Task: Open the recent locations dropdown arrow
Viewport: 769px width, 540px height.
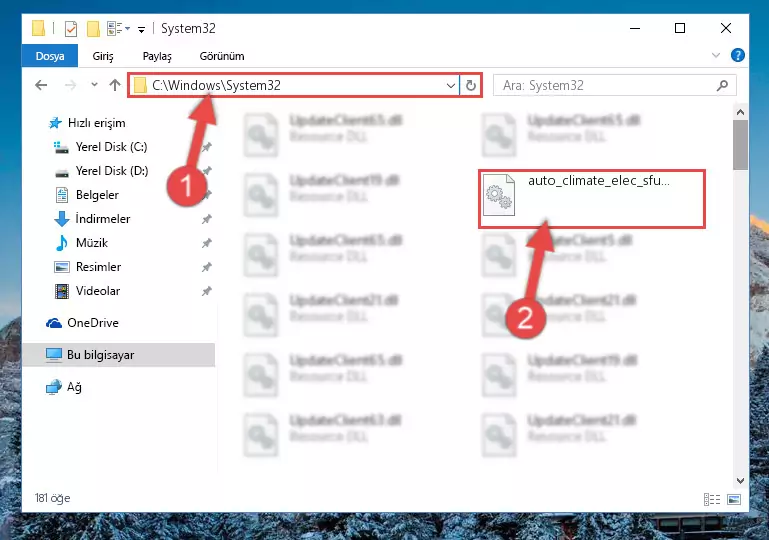Action: pos(94,85)
